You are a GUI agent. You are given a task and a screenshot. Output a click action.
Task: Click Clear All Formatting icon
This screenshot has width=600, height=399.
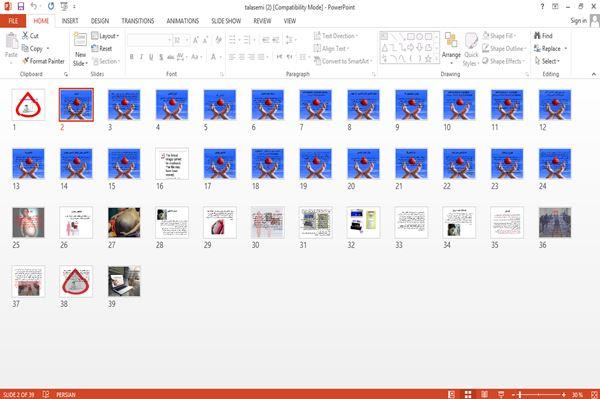pos(218,40)
